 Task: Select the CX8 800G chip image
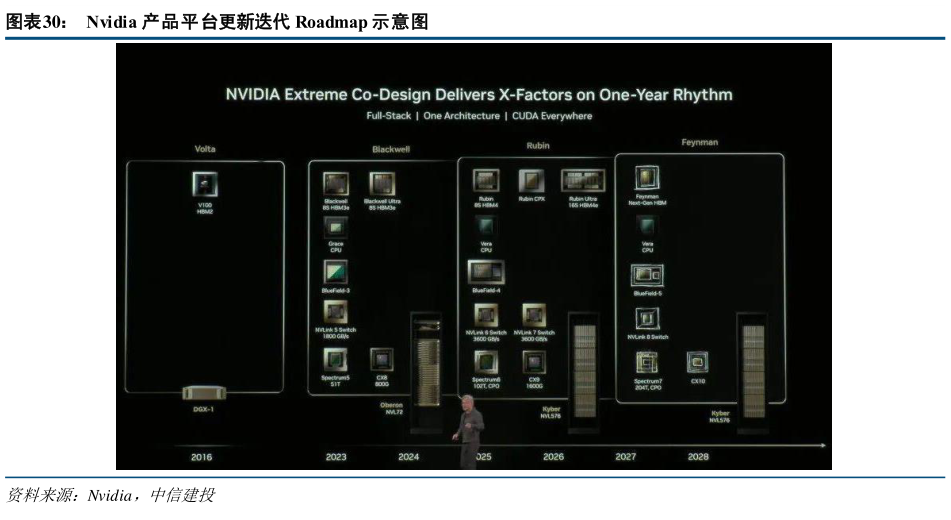coord(381,360)
